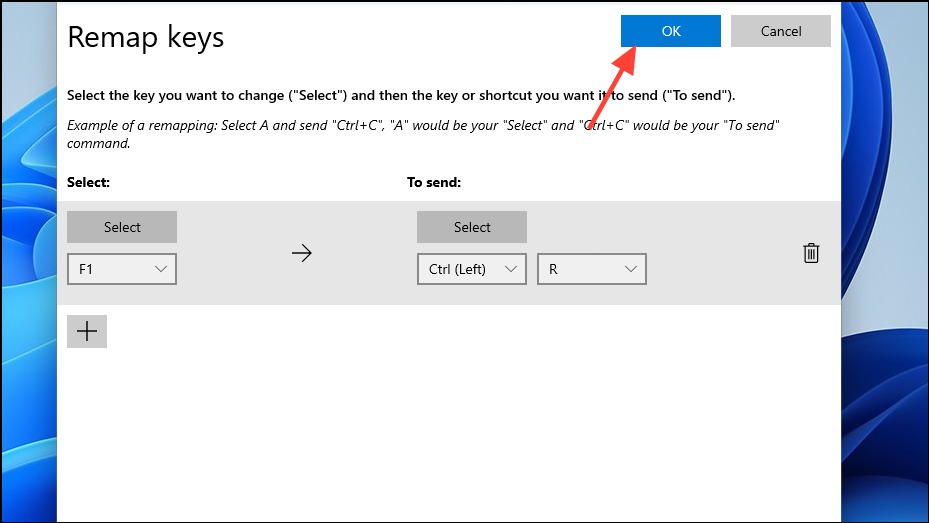Click the "Select:" column label
This screenshot has width=929, height=523.
click(88, 182)
